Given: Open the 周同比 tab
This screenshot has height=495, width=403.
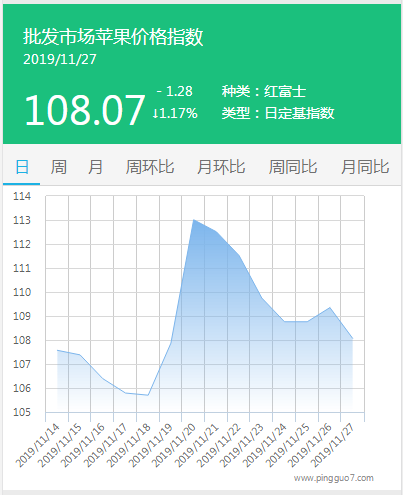Looking at the screenshot, I should 293,167.
